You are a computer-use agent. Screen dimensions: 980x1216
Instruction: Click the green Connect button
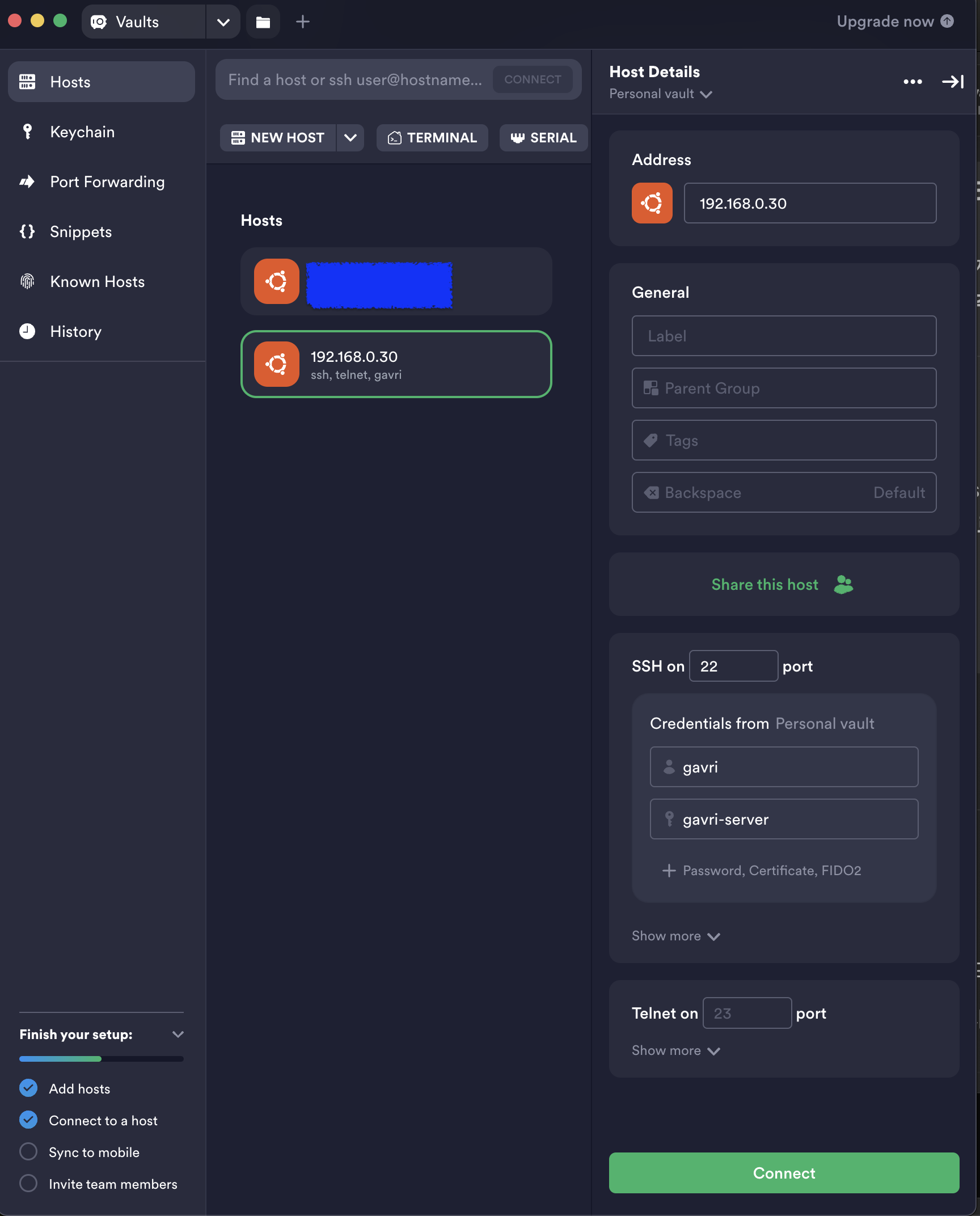click(784, 1173)
